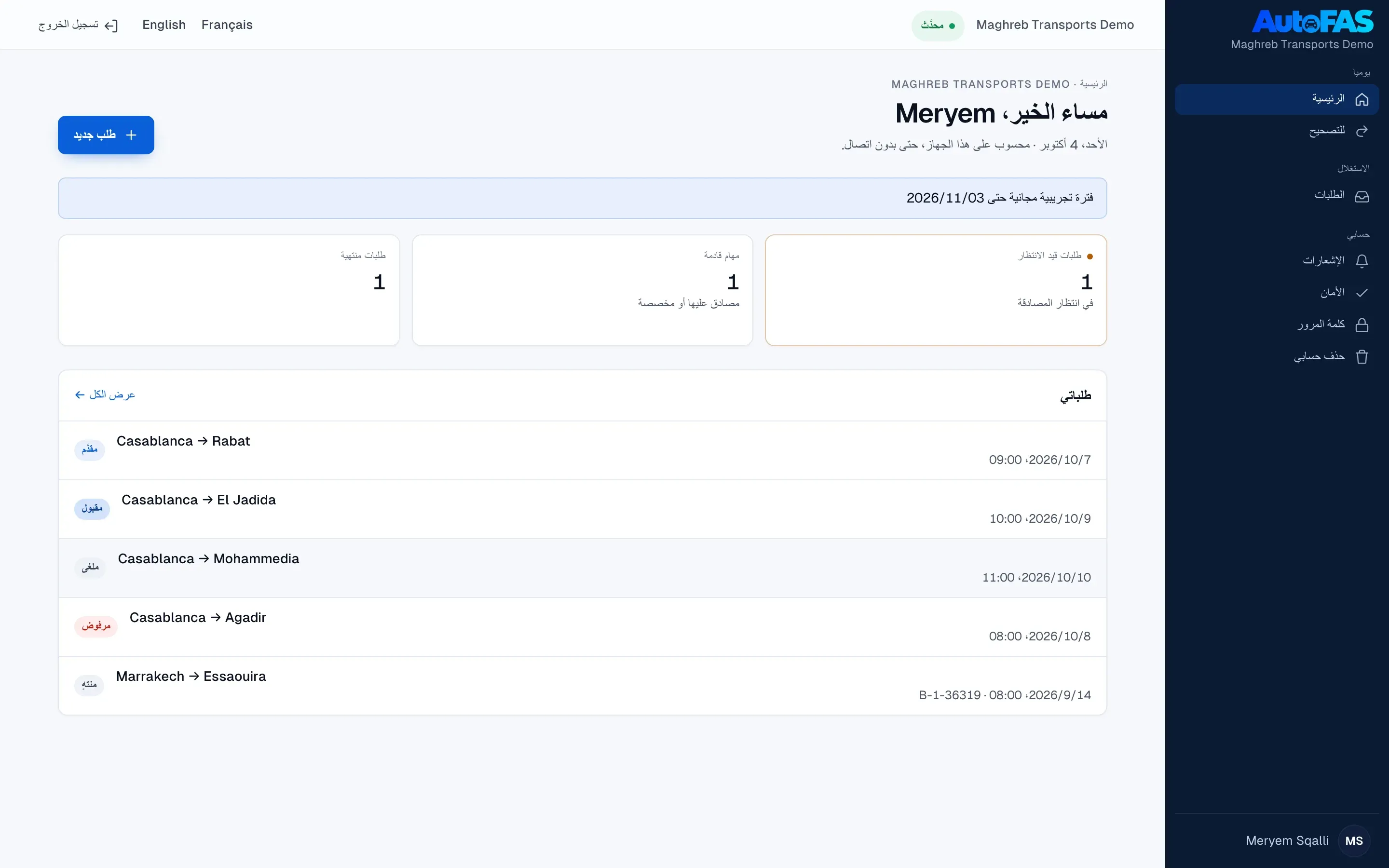Open the Casablanca → Agadir request
This screenshot has width=1389, height=868.
tap(582, 627)
